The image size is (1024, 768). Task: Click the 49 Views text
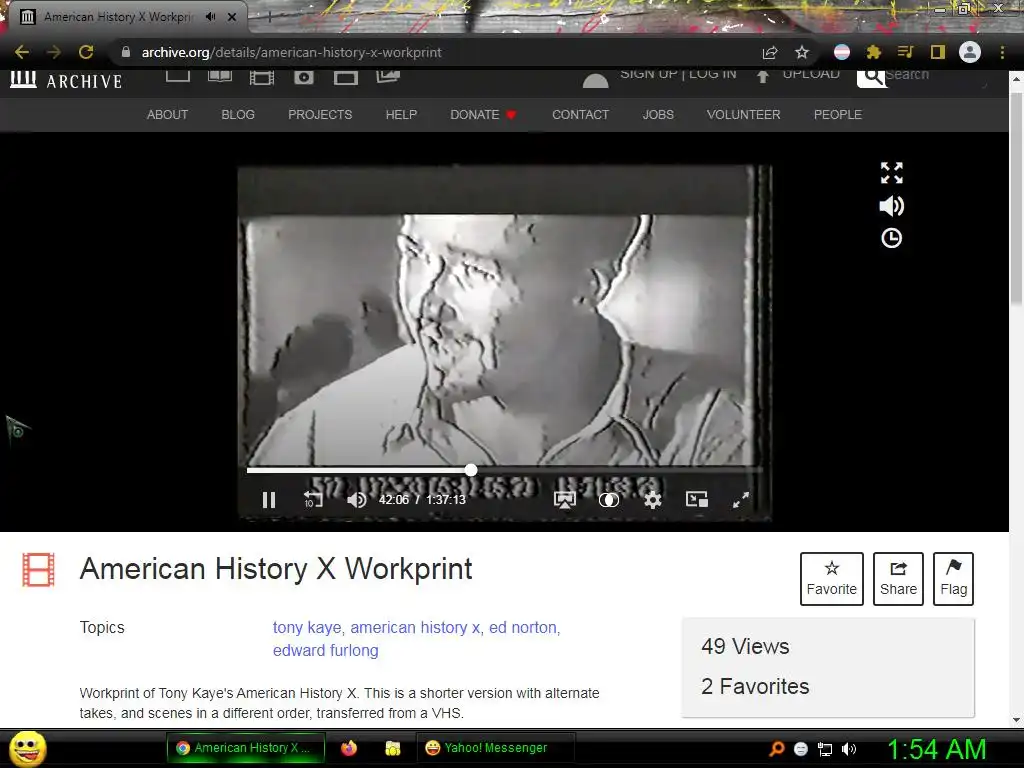coord(745,647)
